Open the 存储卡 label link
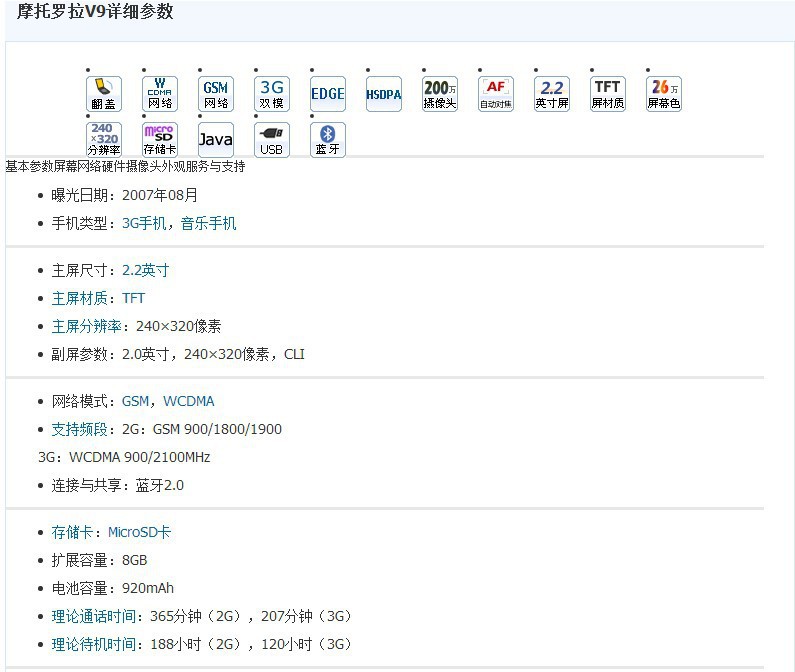This screenshot has height=672, width=795. (73, 532)
